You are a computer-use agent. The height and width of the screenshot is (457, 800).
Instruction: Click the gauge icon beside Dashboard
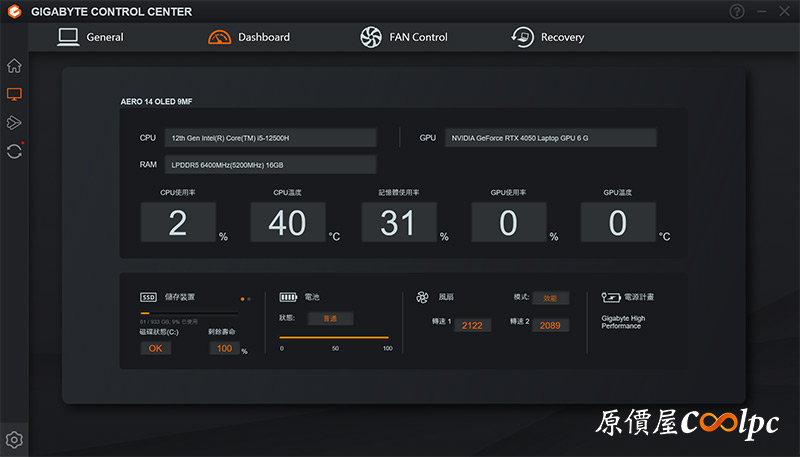click(x=219, y=37)
